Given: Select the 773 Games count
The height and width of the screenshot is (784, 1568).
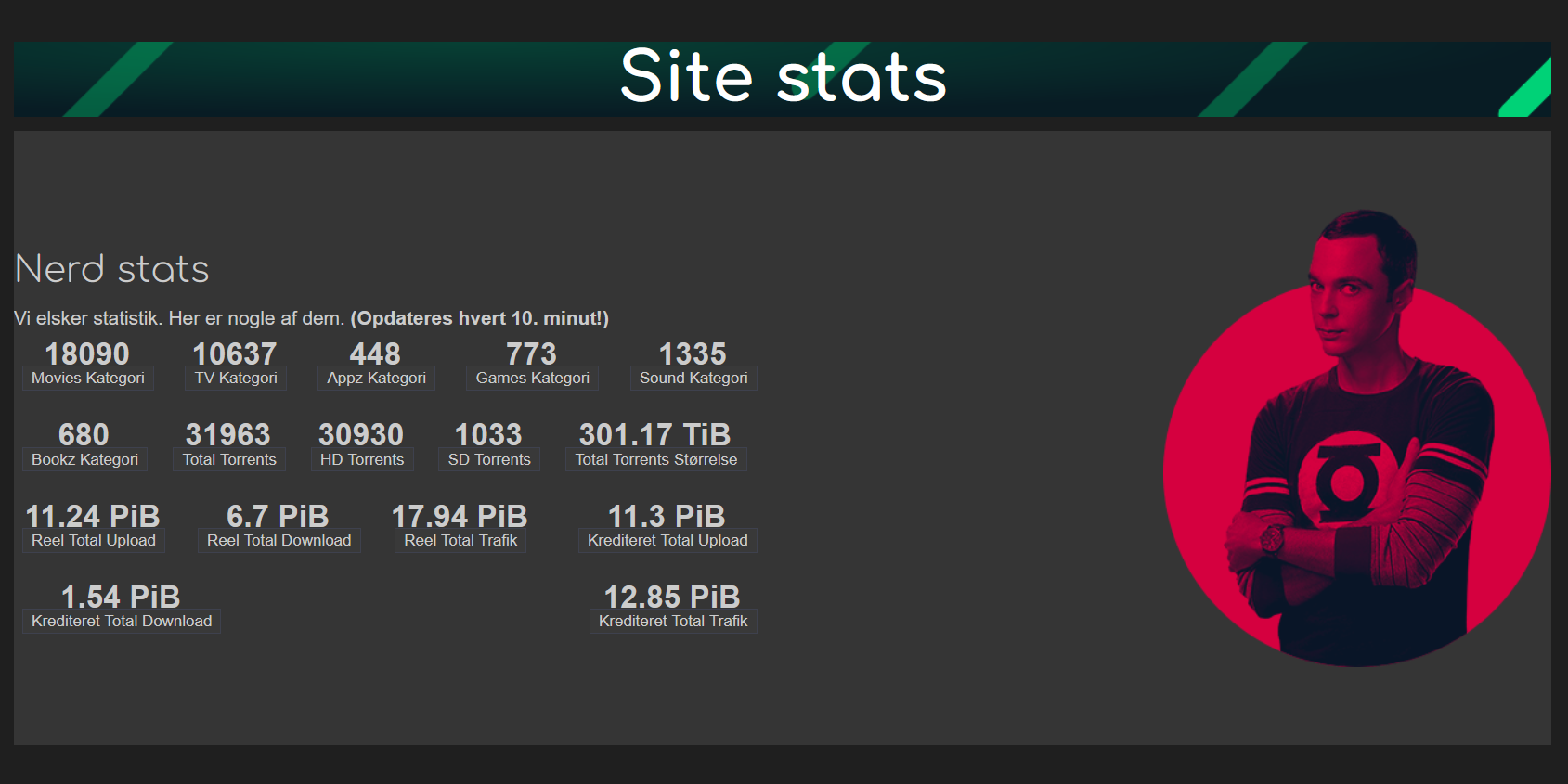Looking at the screenshot, I should point(531,353).
